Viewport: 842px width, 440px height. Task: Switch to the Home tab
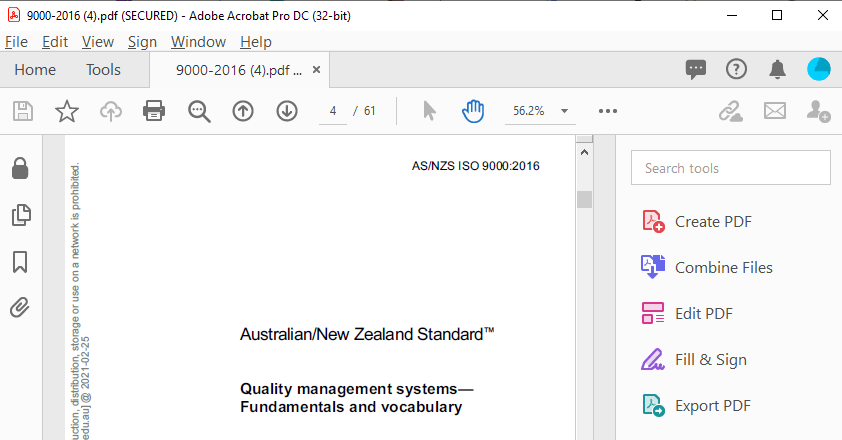point(35,70)
